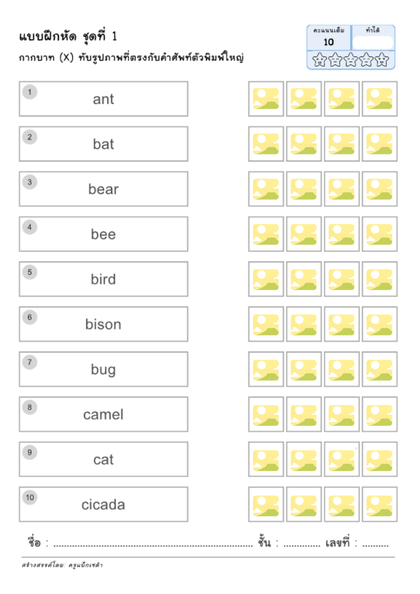Click the first image placeholder in the ant row
The height and width of the screenshot is (594, 420).
[266, 99]
